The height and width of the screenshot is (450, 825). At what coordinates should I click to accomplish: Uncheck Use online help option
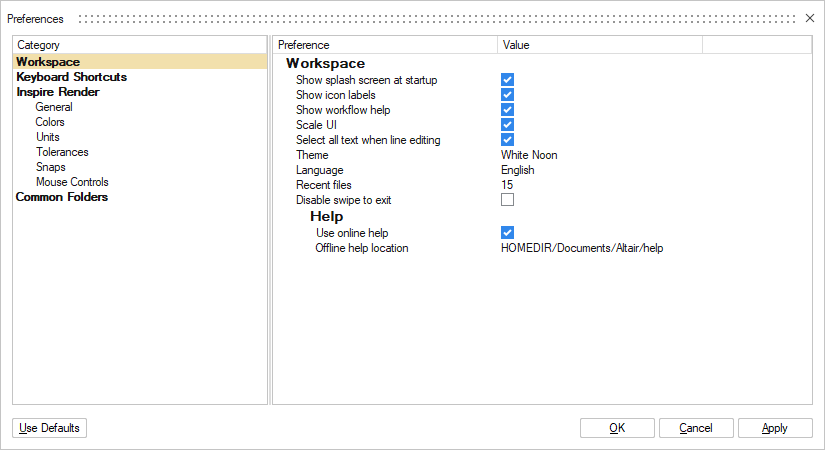[x=507, y=233]
